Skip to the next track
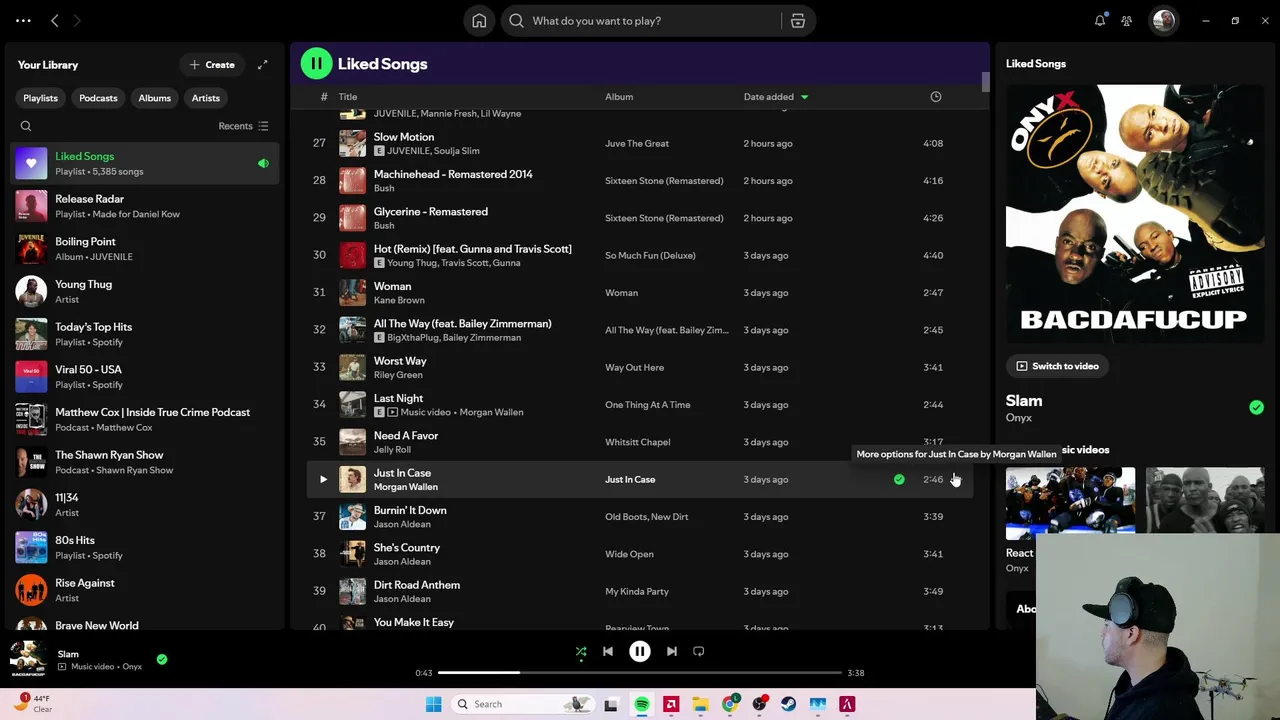This screenshot has width=1280, height=720. tap(672, 652)
